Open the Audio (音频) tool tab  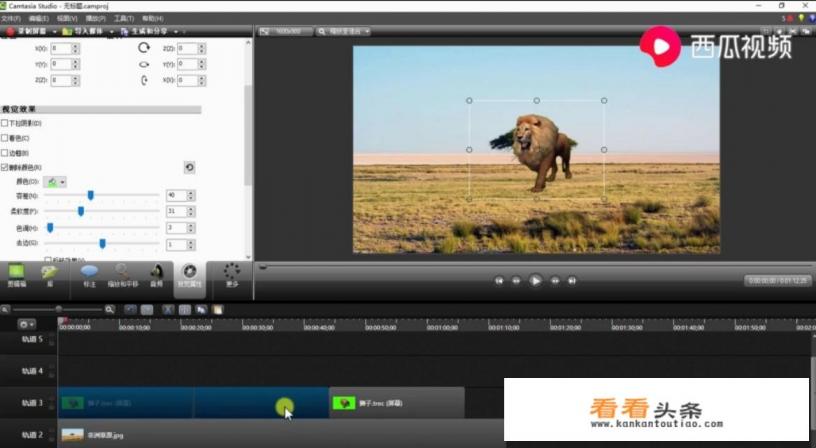pyautogui.click(x=156, y=275)
